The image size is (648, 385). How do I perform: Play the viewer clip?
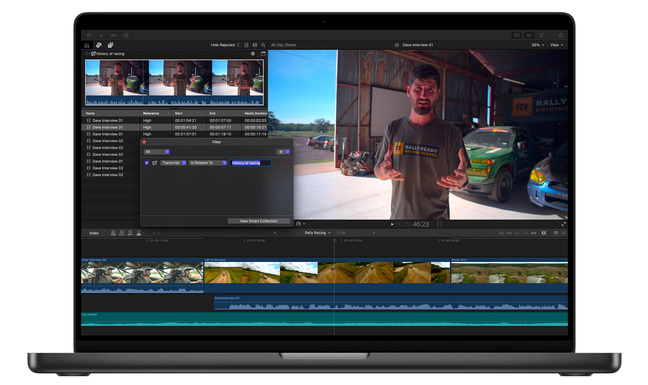(392, 224)
